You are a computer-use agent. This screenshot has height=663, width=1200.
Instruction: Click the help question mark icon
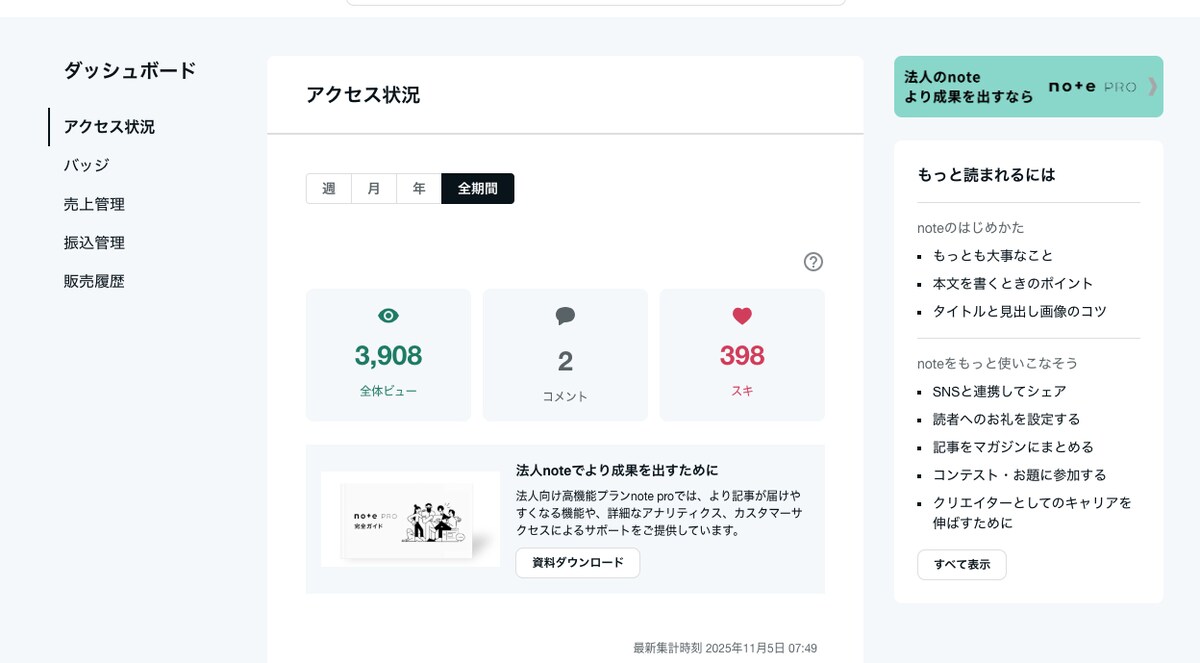(x=813, y=261)
